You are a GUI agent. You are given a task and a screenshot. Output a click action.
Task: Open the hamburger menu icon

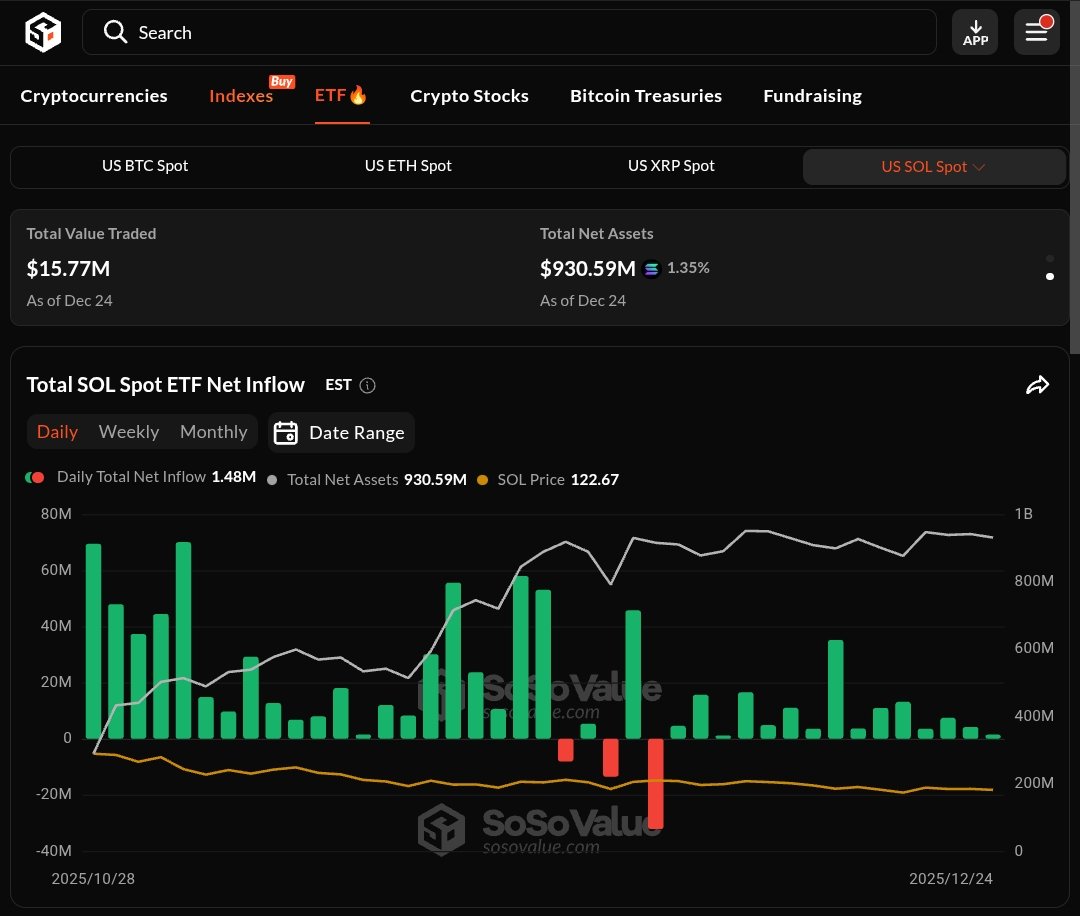coord(1036,32)
